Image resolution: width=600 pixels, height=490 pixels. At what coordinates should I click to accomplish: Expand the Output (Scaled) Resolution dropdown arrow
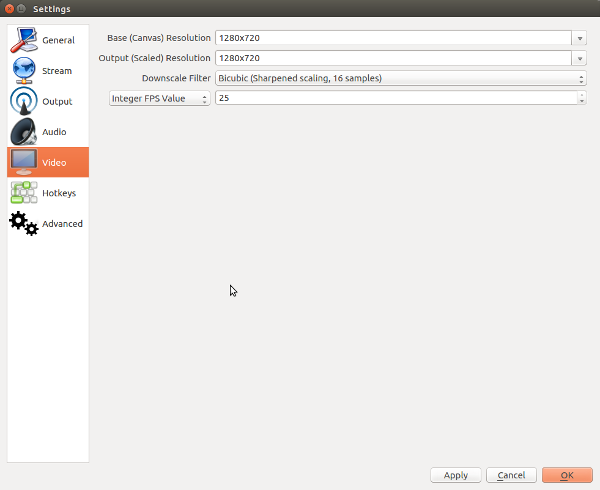coord(579,58)
